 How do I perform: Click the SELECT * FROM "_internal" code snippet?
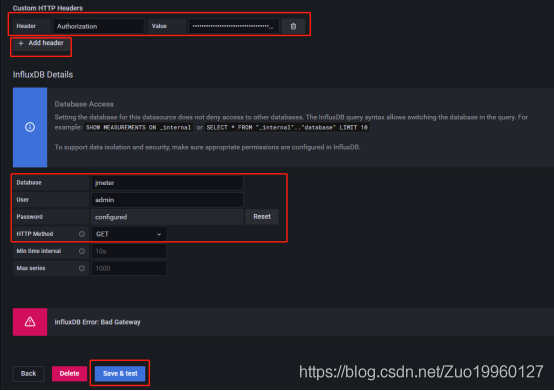click(x=287, y=127)
